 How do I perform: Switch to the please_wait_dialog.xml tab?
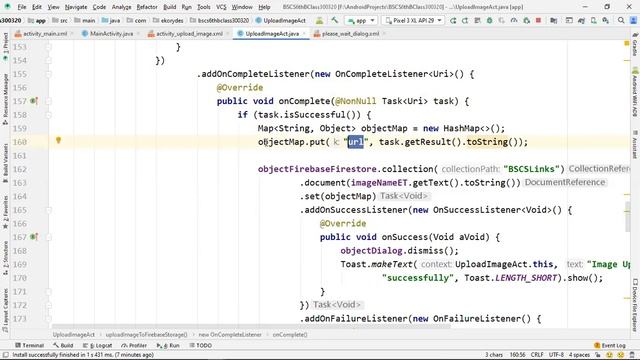(350, 34)
